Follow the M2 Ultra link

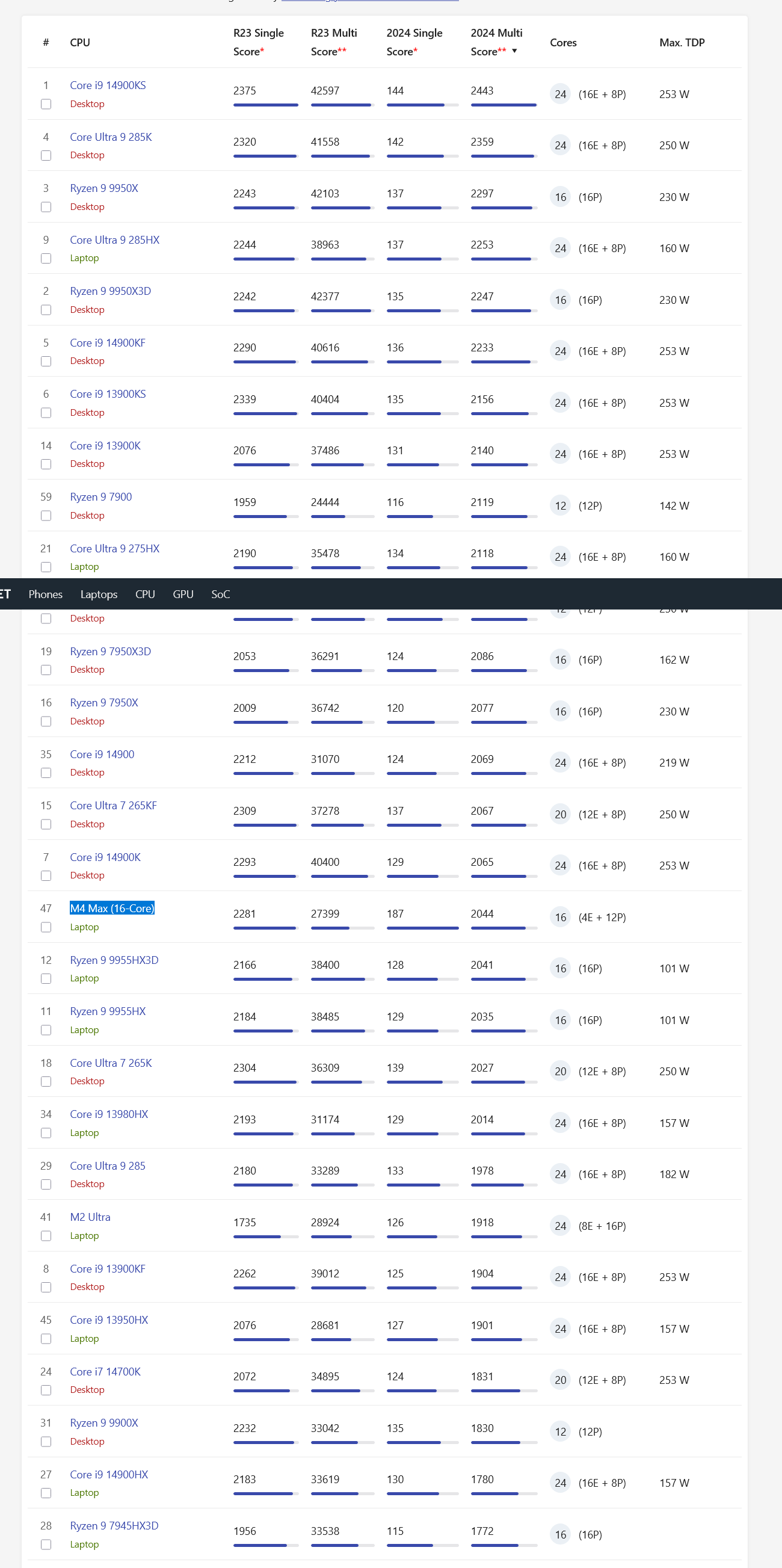coord(90,1217)
